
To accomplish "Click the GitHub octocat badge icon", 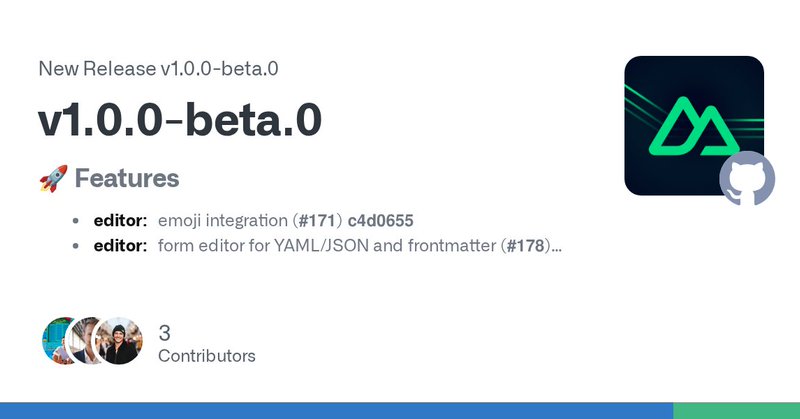I will click(747, 179).
